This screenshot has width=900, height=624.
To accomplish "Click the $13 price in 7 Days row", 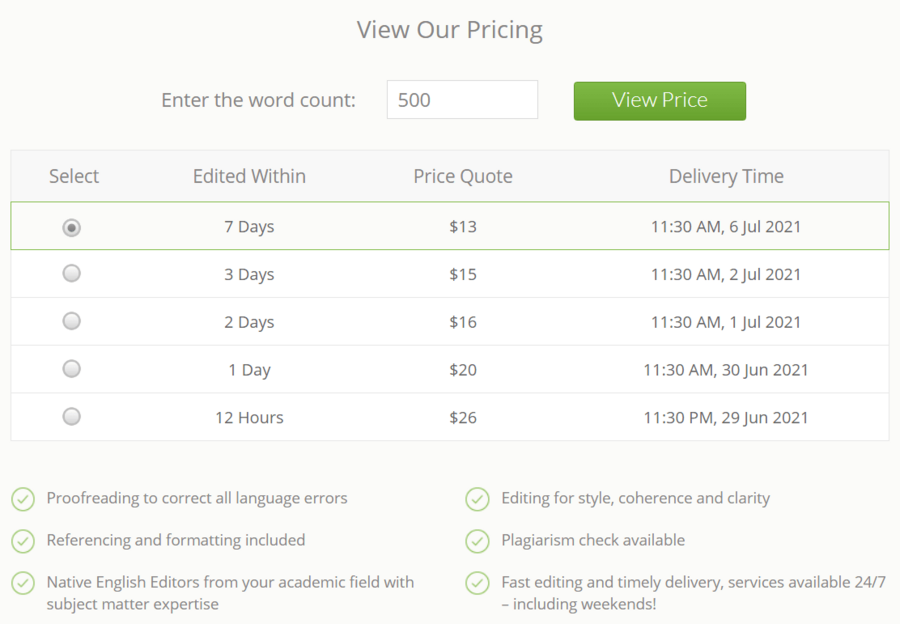I will 463,227.
